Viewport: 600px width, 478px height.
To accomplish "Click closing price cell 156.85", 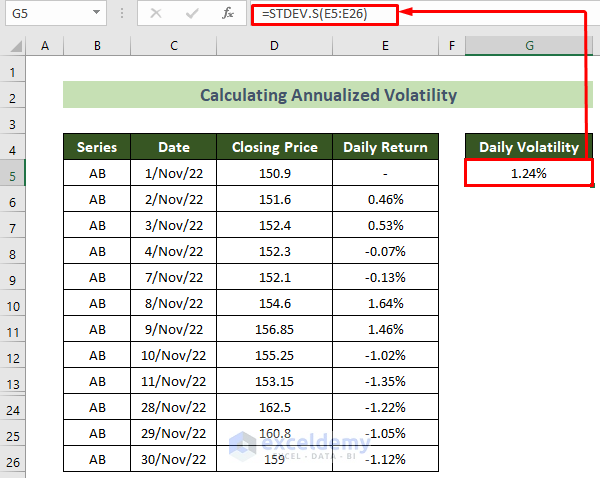I will (274, 329).
